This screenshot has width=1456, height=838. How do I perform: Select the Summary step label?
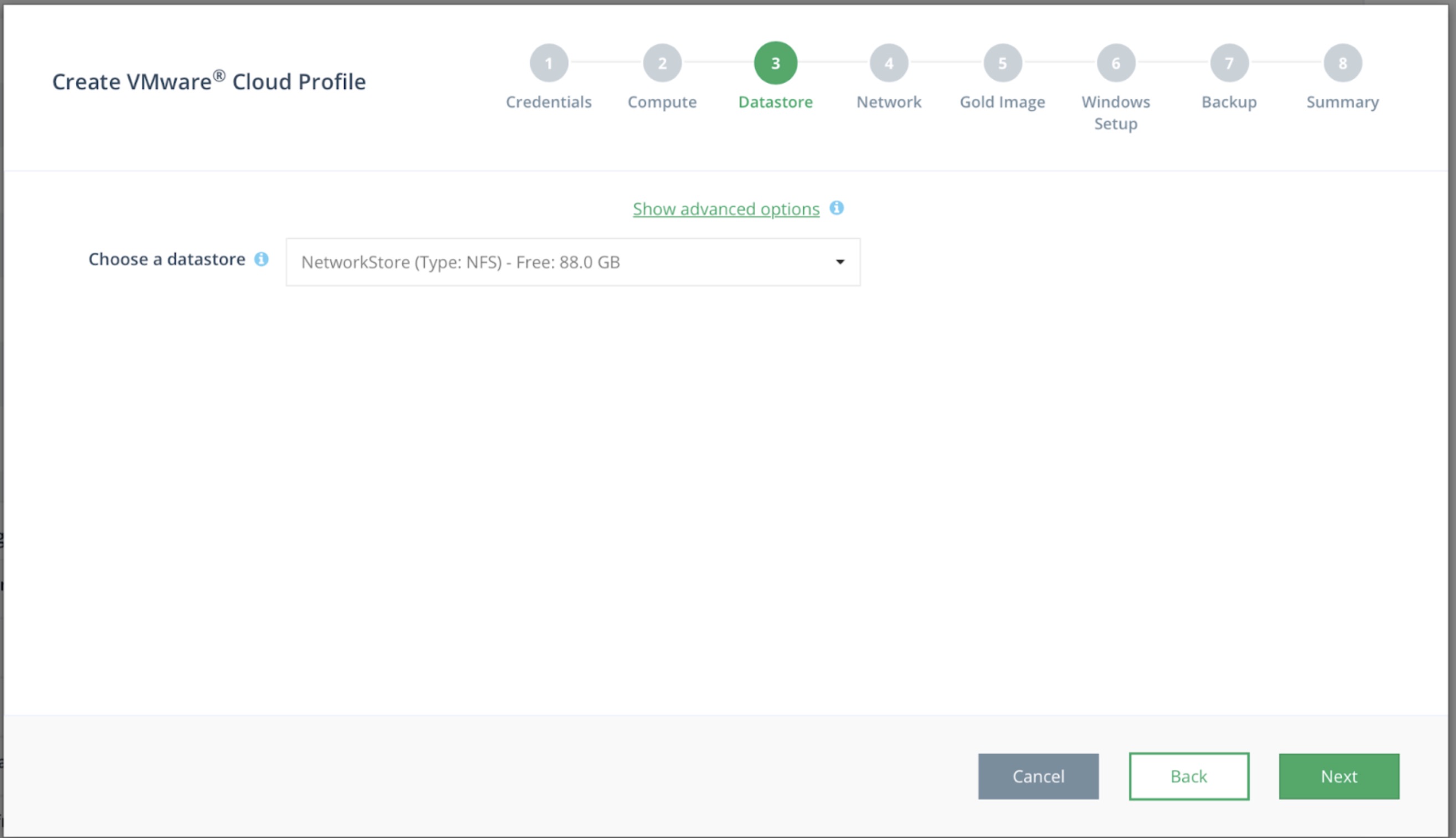click(1342, 102)
